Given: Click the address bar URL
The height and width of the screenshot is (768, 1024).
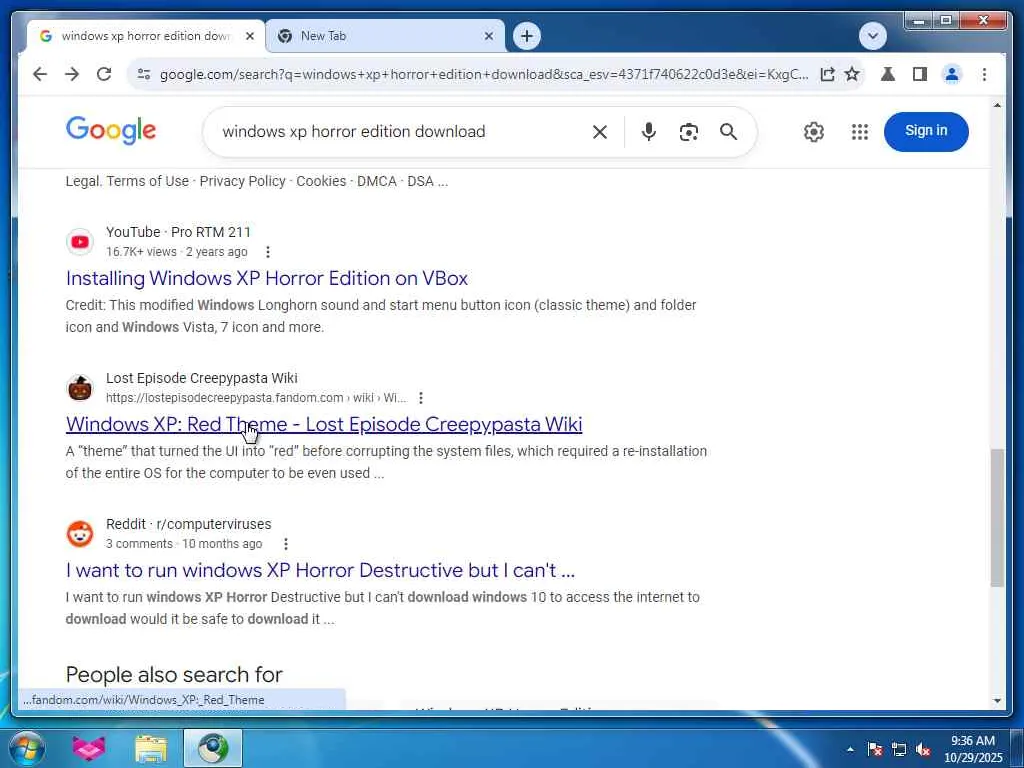Looking at the screenshot, I should click(484, 74).
